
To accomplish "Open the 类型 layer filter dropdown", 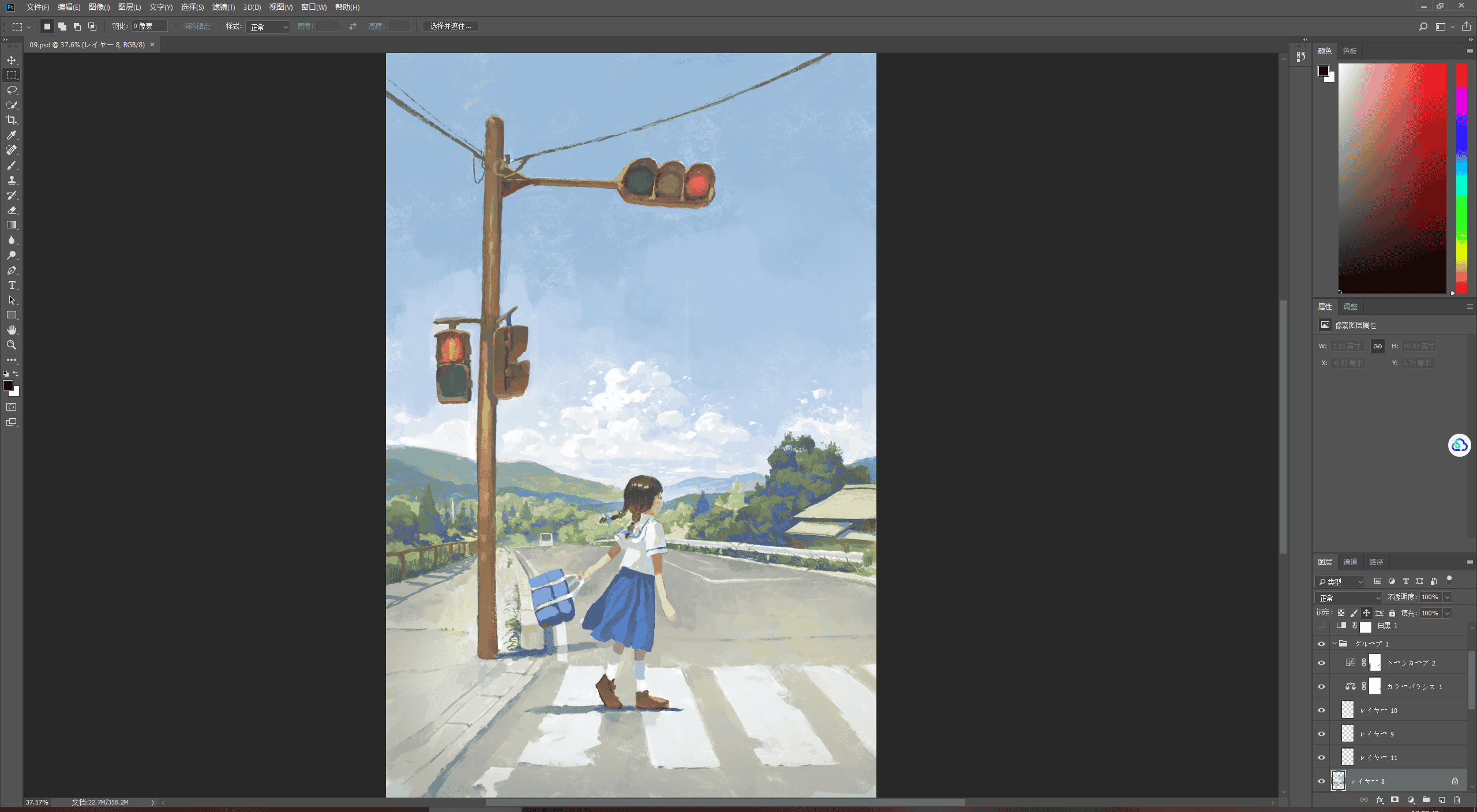I will pyautogui.click(x=1340, y=581).
